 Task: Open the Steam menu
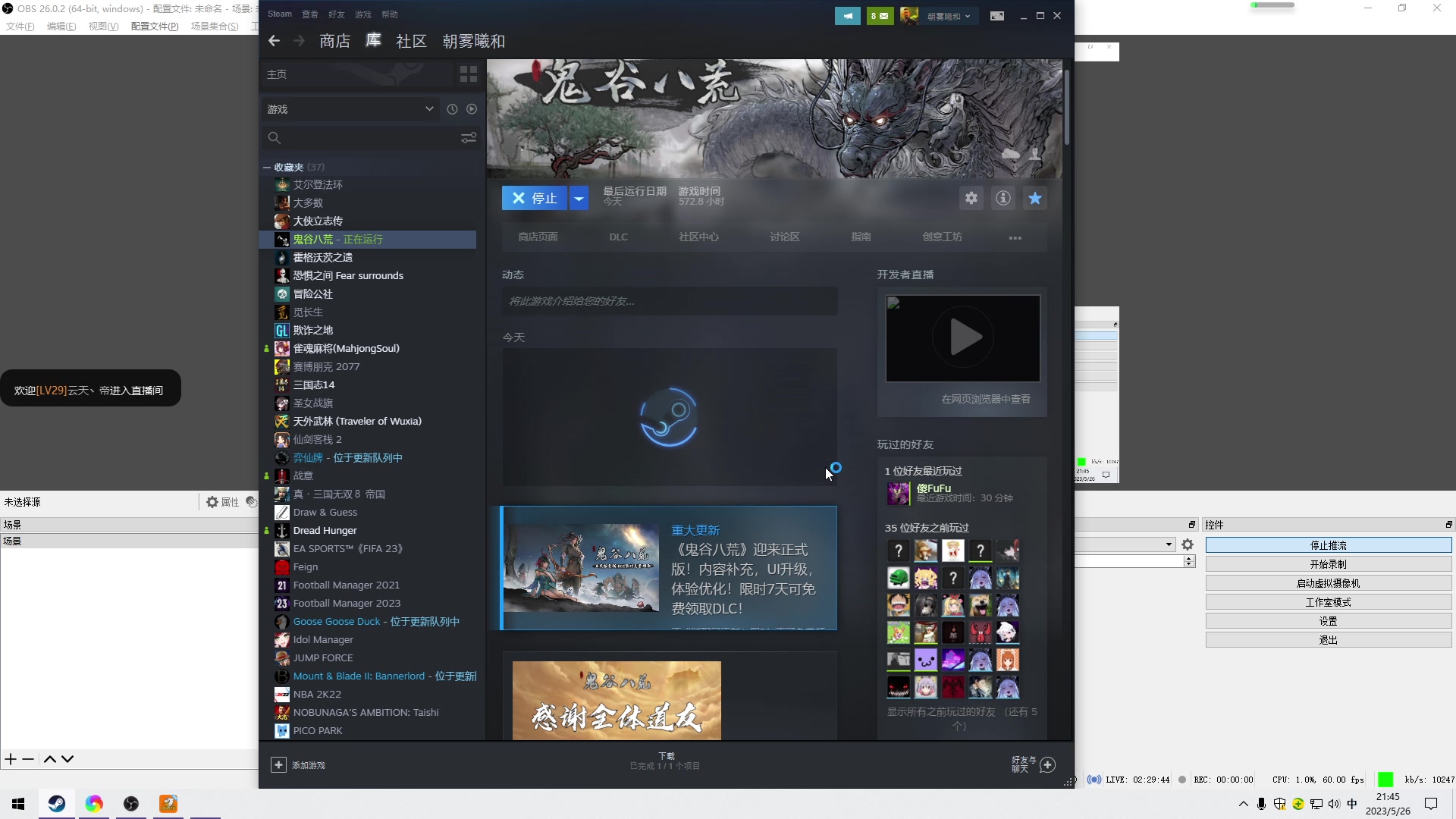[279, 14]
